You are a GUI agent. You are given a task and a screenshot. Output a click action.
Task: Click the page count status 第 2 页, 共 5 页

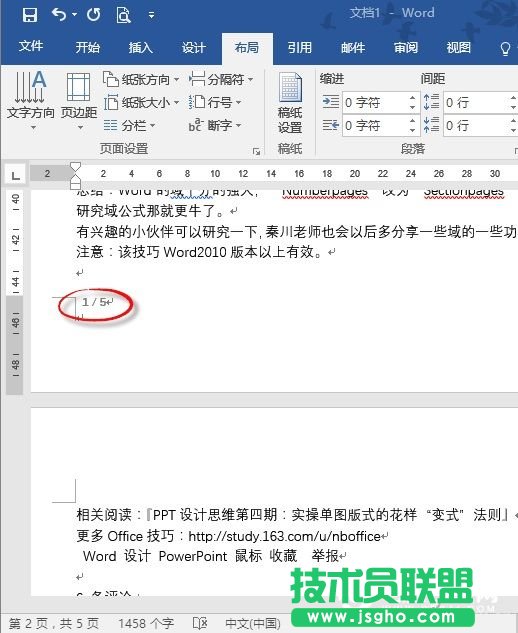coord(54,623)
